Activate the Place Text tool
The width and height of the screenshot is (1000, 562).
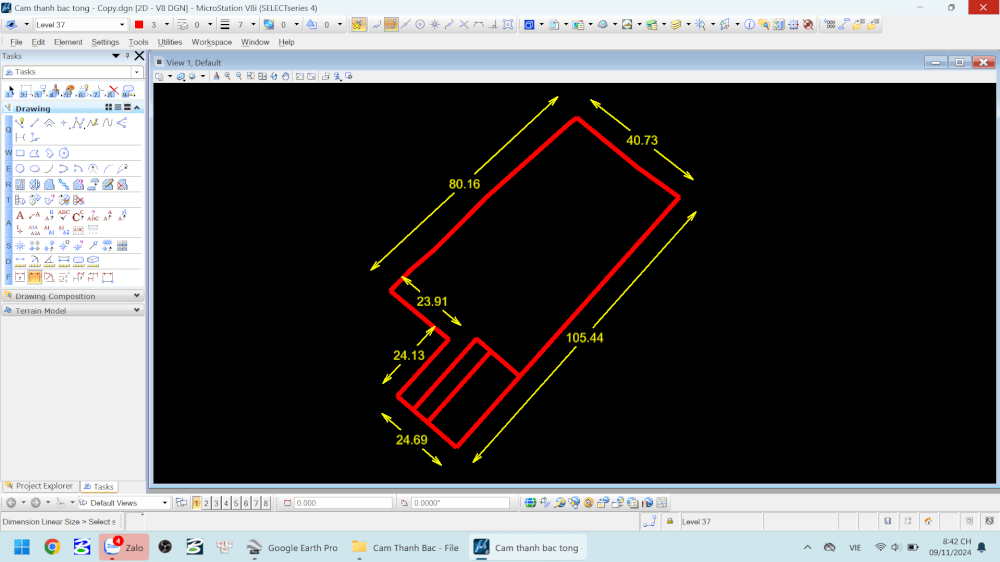pyautogui.click(x=20, y=215)
